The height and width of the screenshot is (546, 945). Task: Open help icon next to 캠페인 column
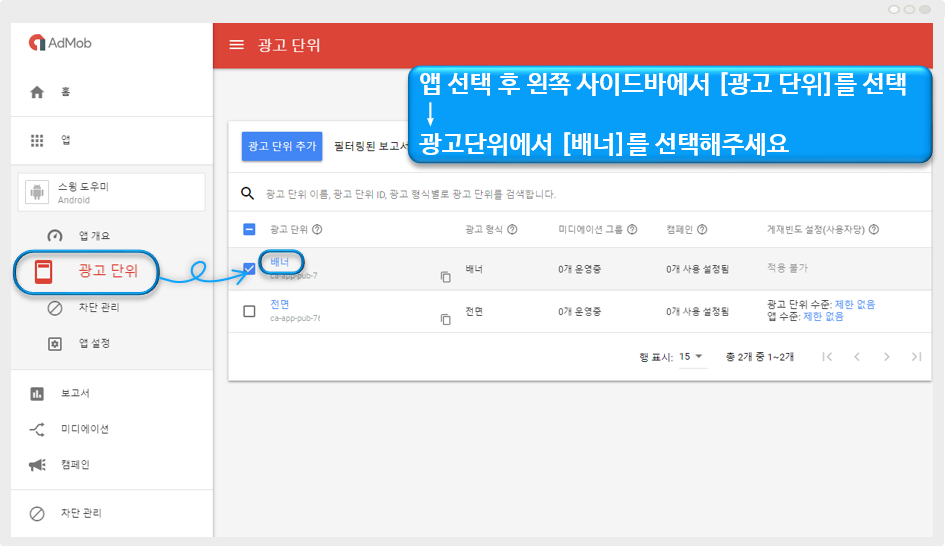pyautogui.click(x=701, y=229)
